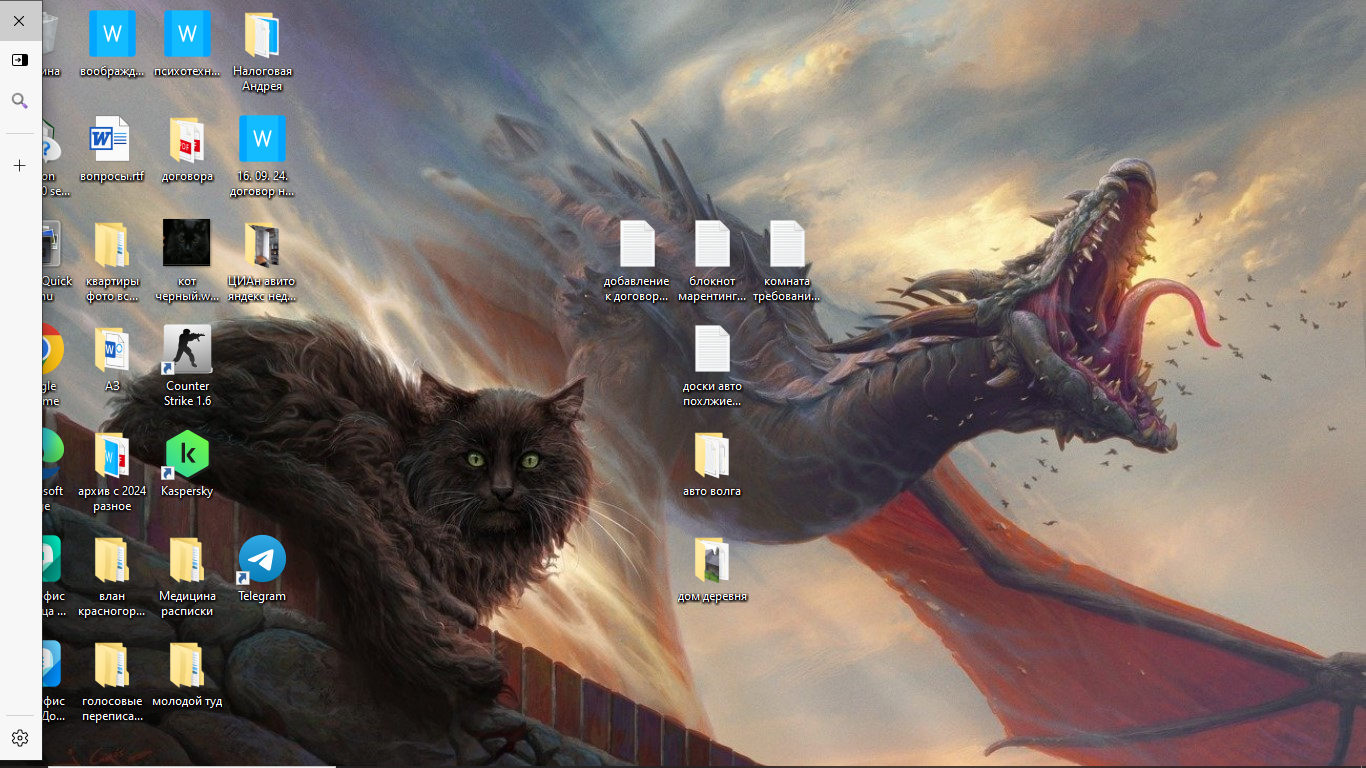Click the plus icon in the sidebar

pos(19,165)
